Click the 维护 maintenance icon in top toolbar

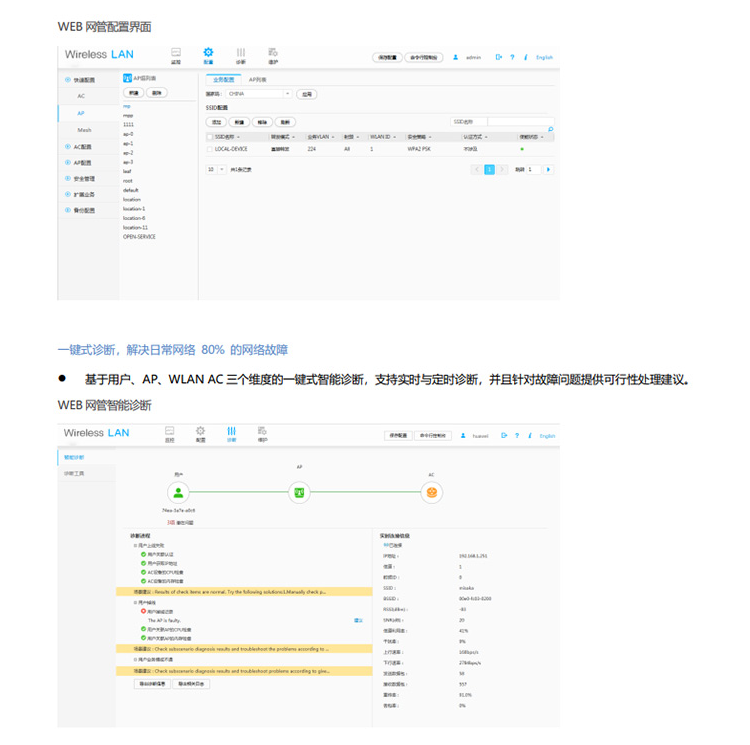[272, 52]
